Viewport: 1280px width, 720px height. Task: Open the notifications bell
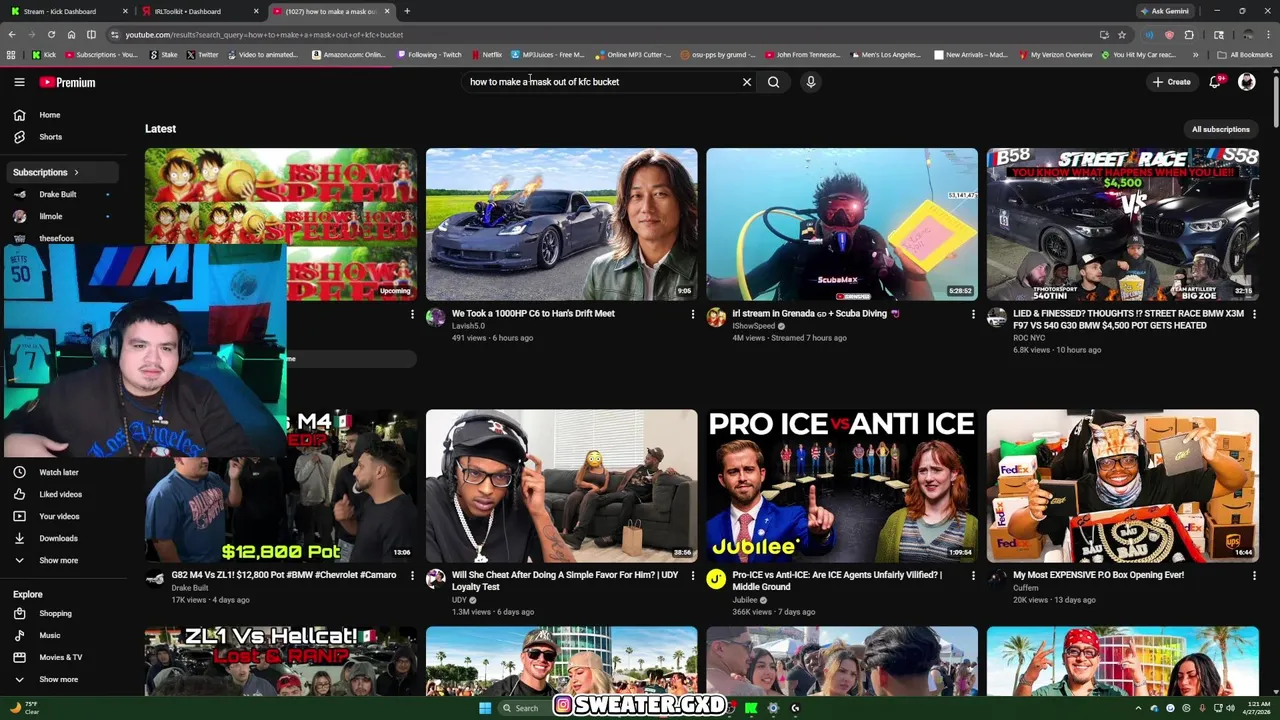click(x=1215, y=82)
